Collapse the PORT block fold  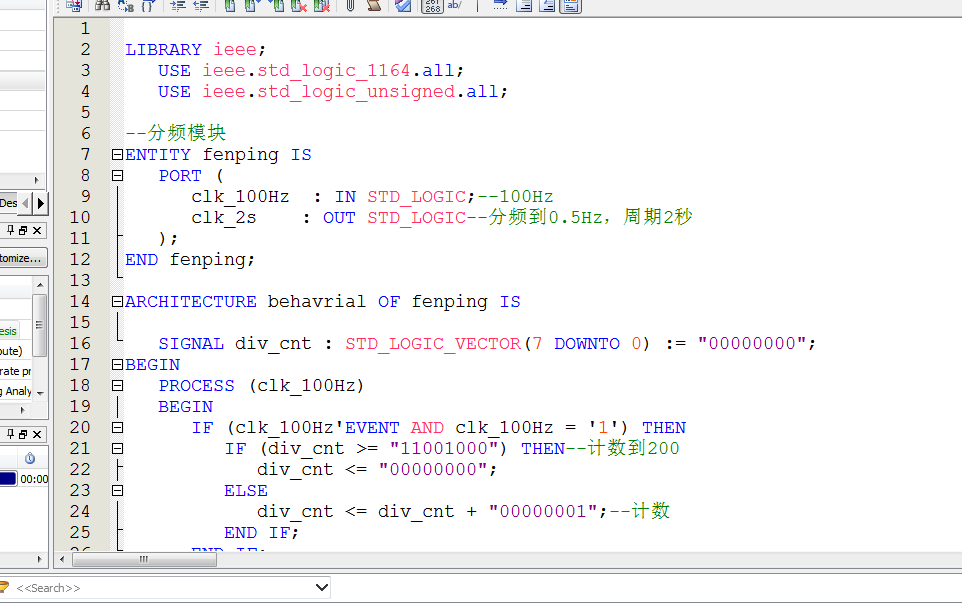coord(117,175)
